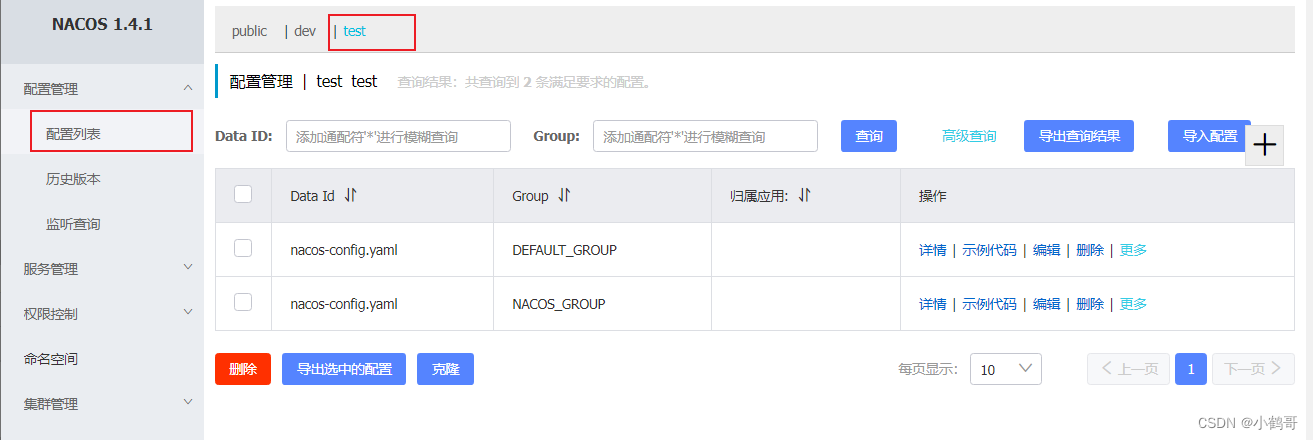
Task: Open 详情 for the NACOS_GROUP config
Action: [932, 304]
